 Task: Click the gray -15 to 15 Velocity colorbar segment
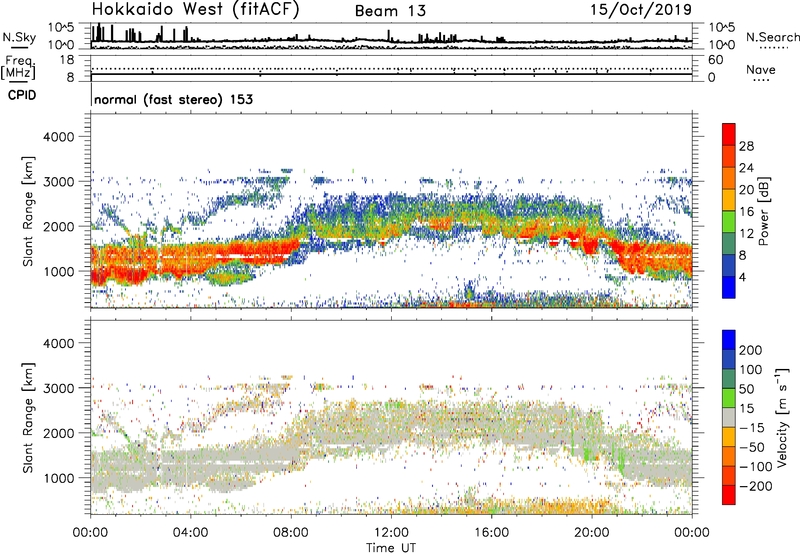click(x=729, y=417)
